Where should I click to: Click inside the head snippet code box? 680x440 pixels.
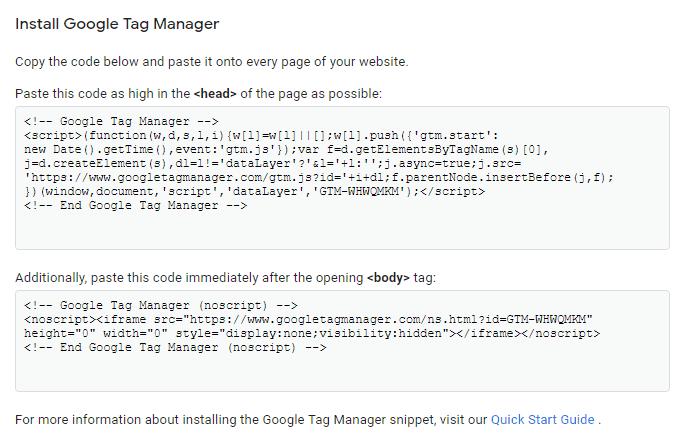pos(342,228)
